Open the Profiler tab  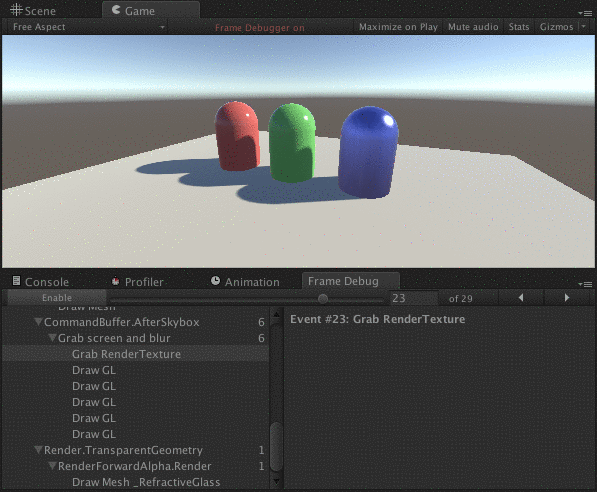(138, 282)
